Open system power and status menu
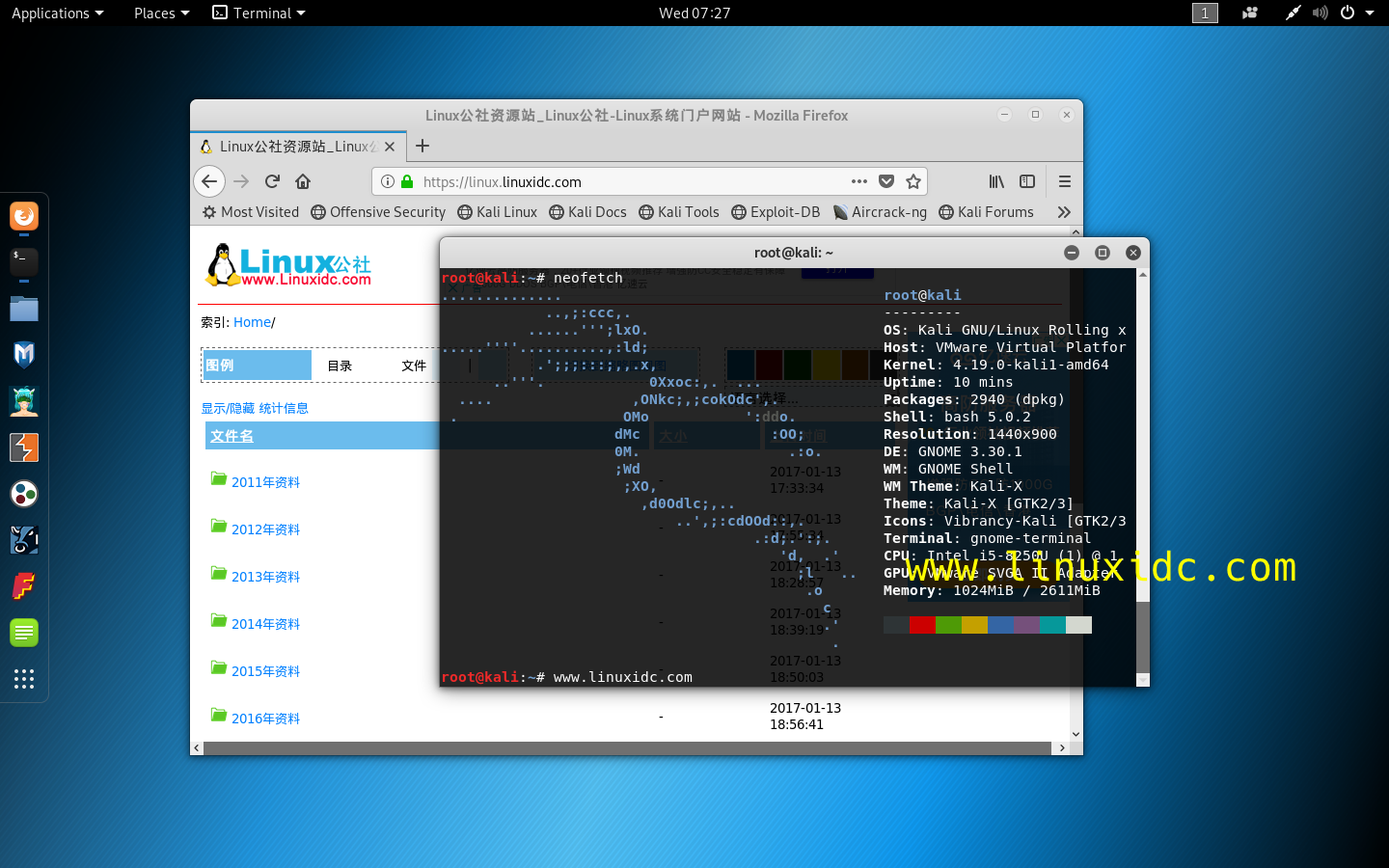1389x868 pixels. pos(1357,13)
